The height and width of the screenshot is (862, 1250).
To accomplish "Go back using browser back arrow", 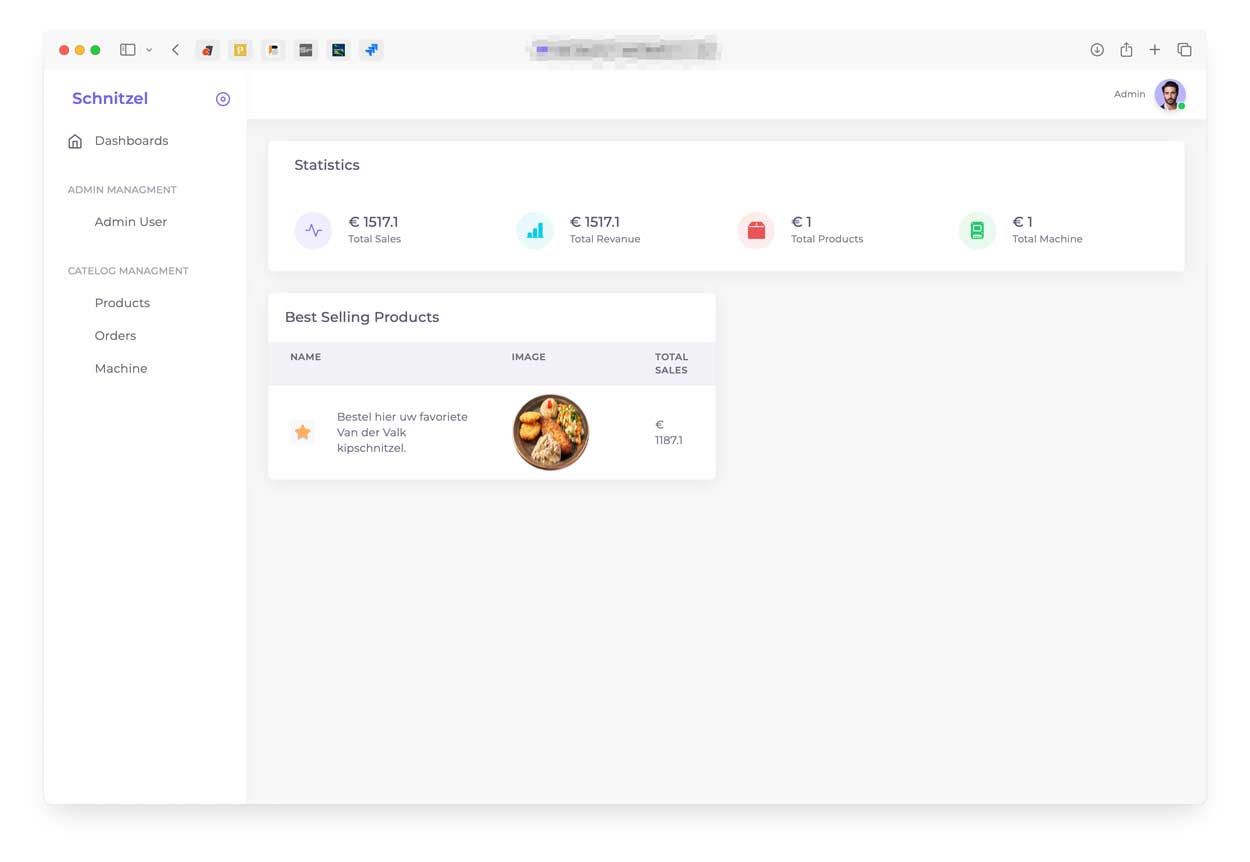I will 176,50.
